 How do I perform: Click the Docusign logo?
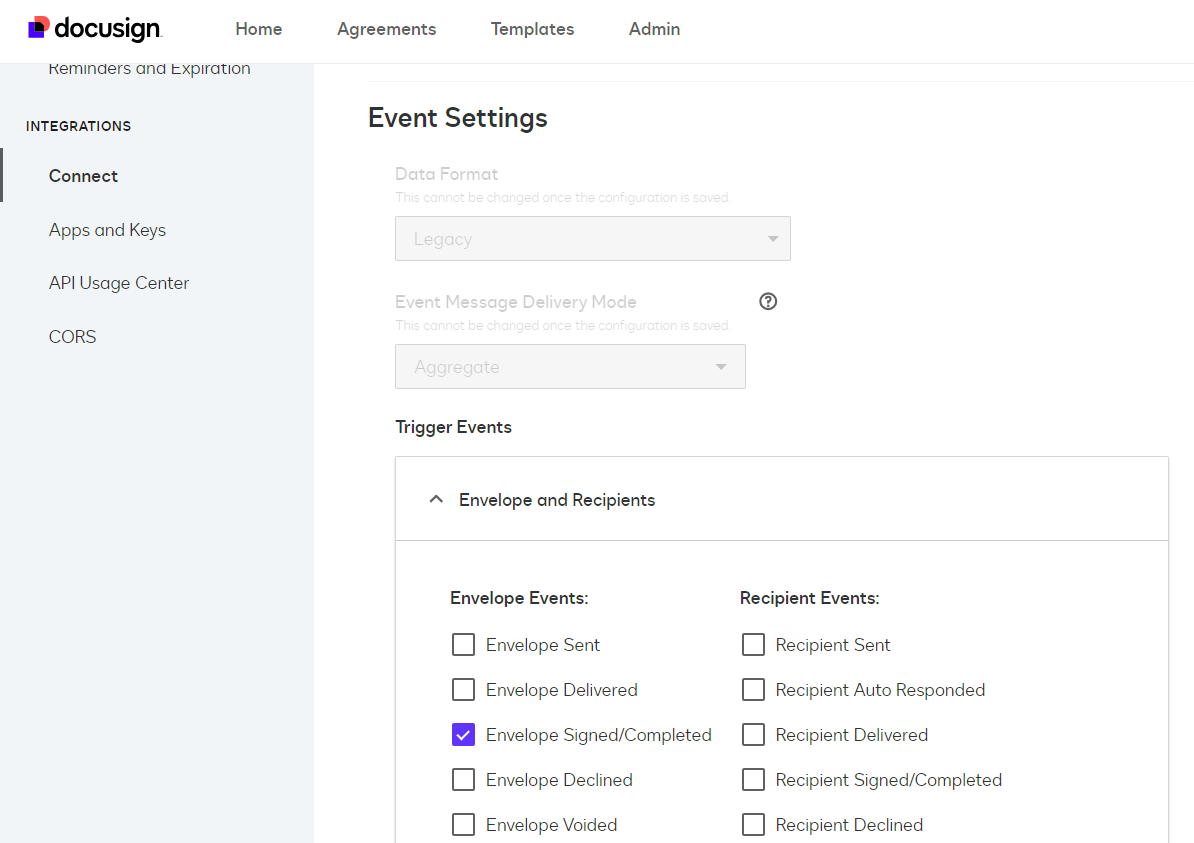point(94,29)
